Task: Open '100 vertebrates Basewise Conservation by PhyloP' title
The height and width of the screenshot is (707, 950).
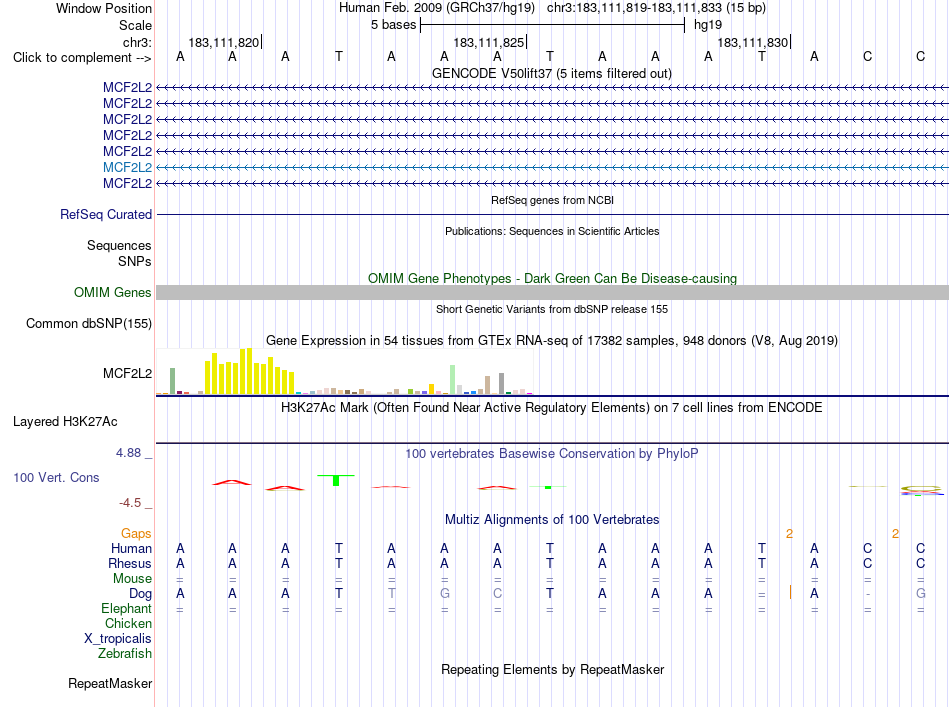Action: tap(552, 453)
